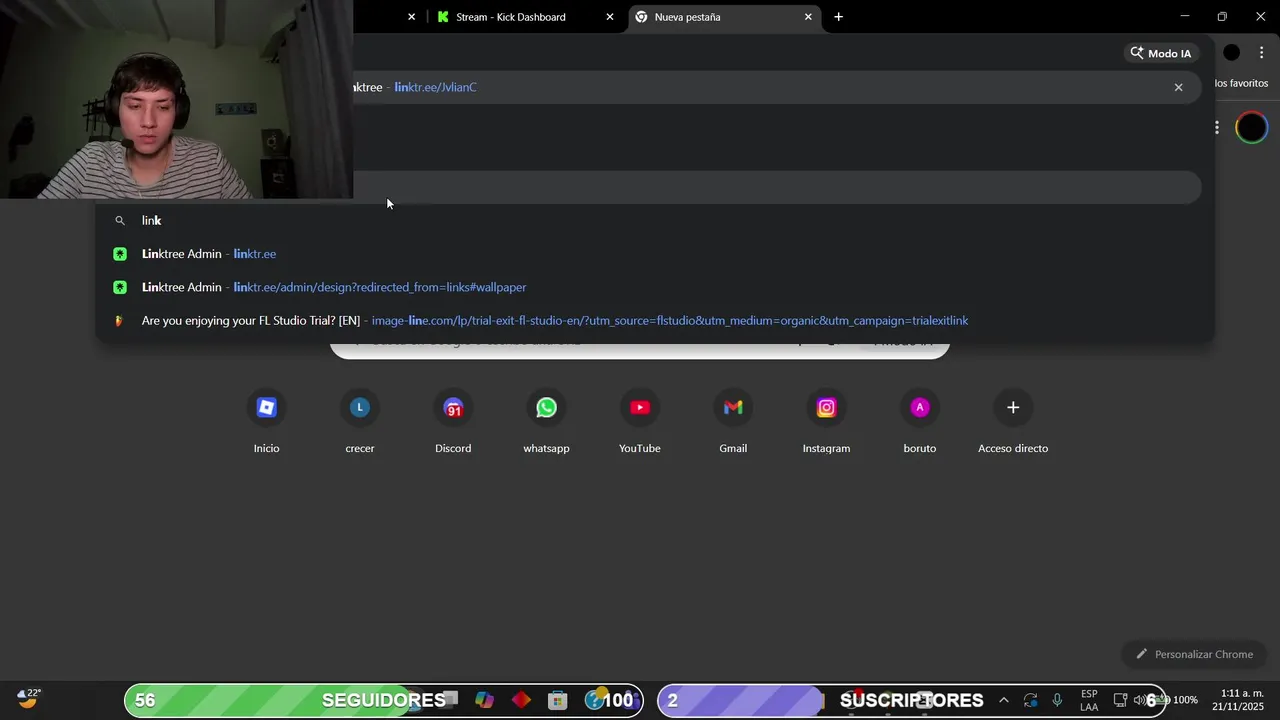The width and height of the screenshot is (1280, 720).
Task: Click the magnifier icon next to 'link'
Action: pos(120,220)
